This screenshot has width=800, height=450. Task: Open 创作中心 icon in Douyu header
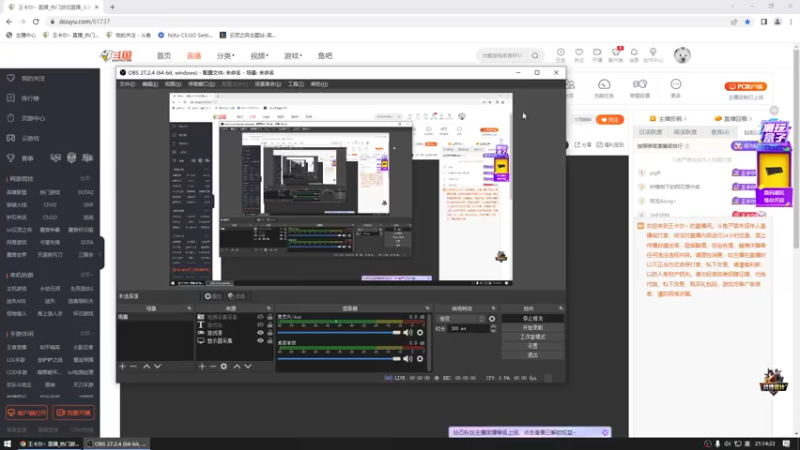coord(653,55)
